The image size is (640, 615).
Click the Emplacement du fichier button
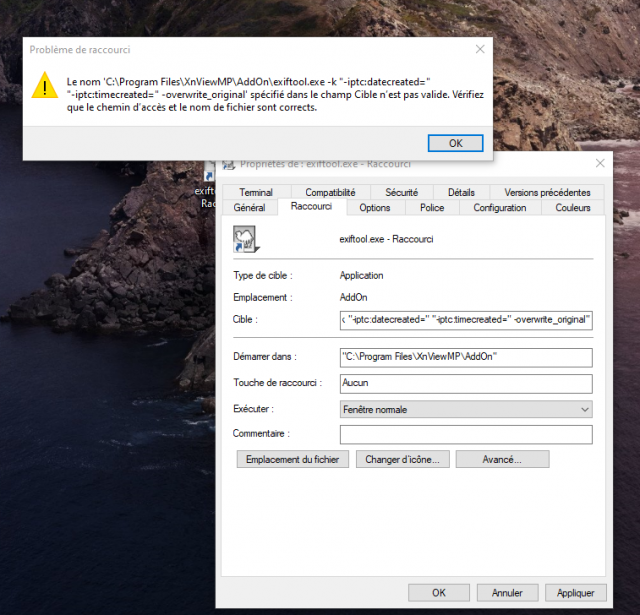point(293,460)
